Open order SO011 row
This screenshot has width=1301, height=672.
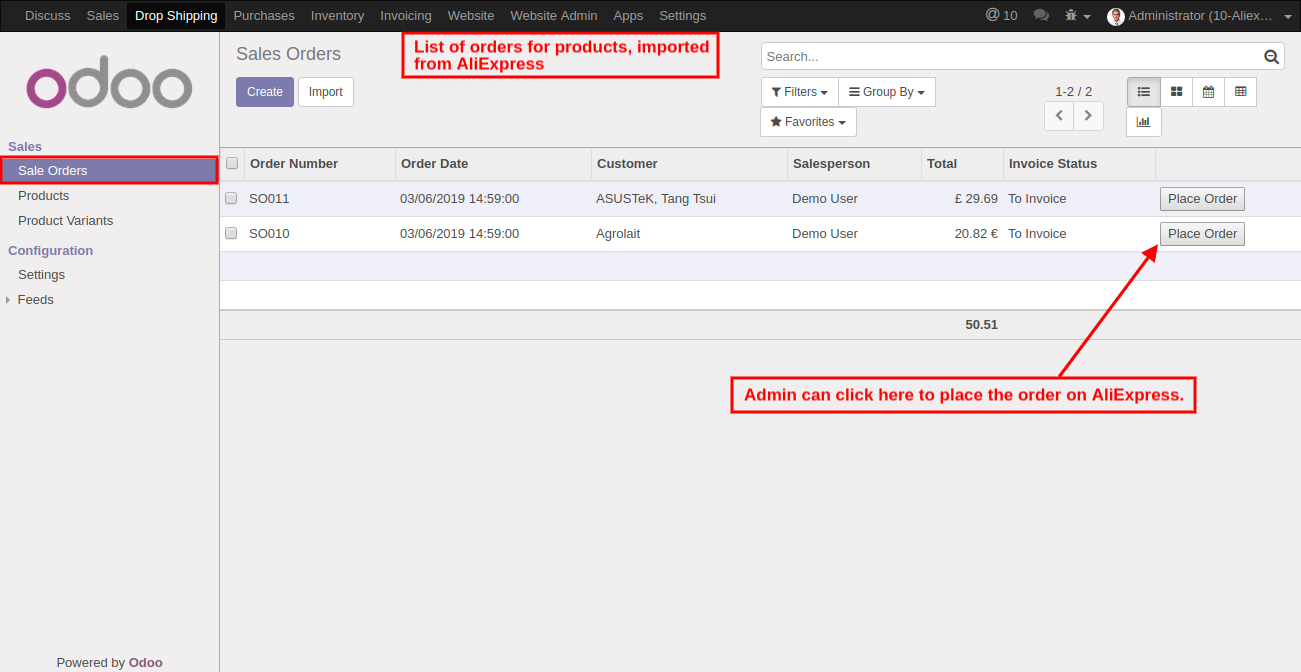pos(760,199)
